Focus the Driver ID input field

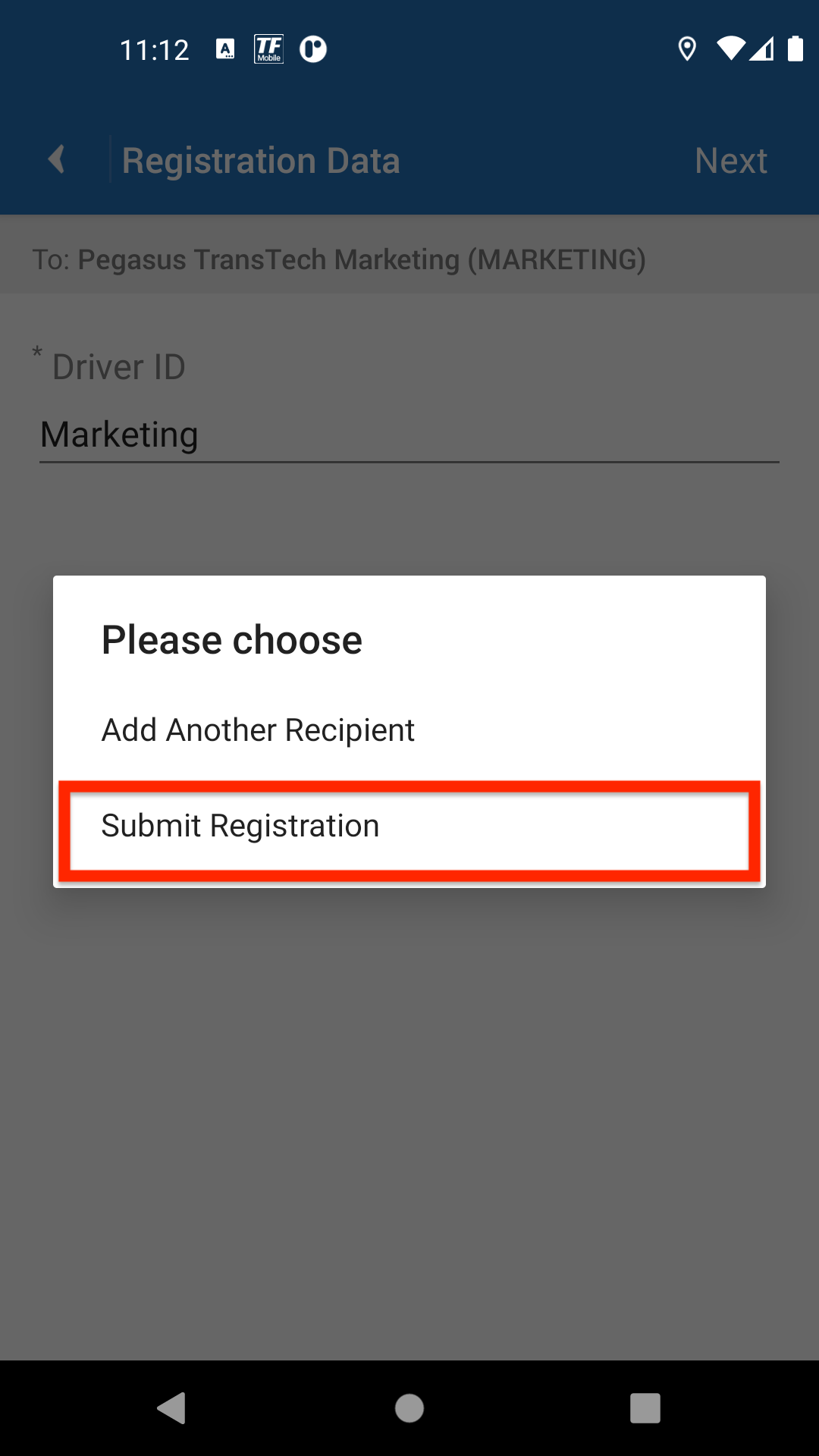409,435
